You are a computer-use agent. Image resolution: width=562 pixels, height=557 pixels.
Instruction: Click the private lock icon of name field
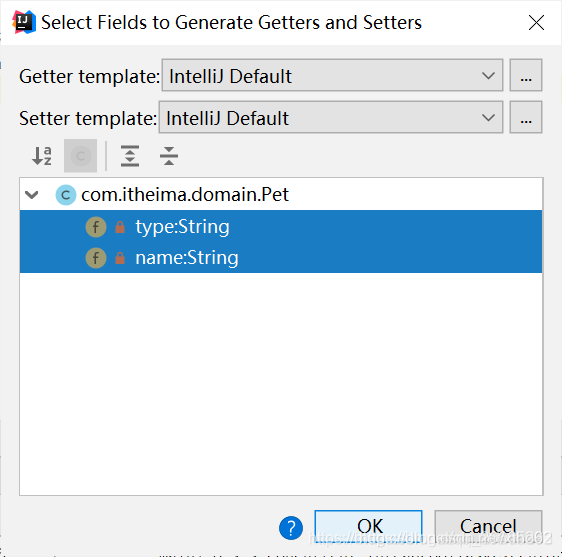click(x=120, y=258)
